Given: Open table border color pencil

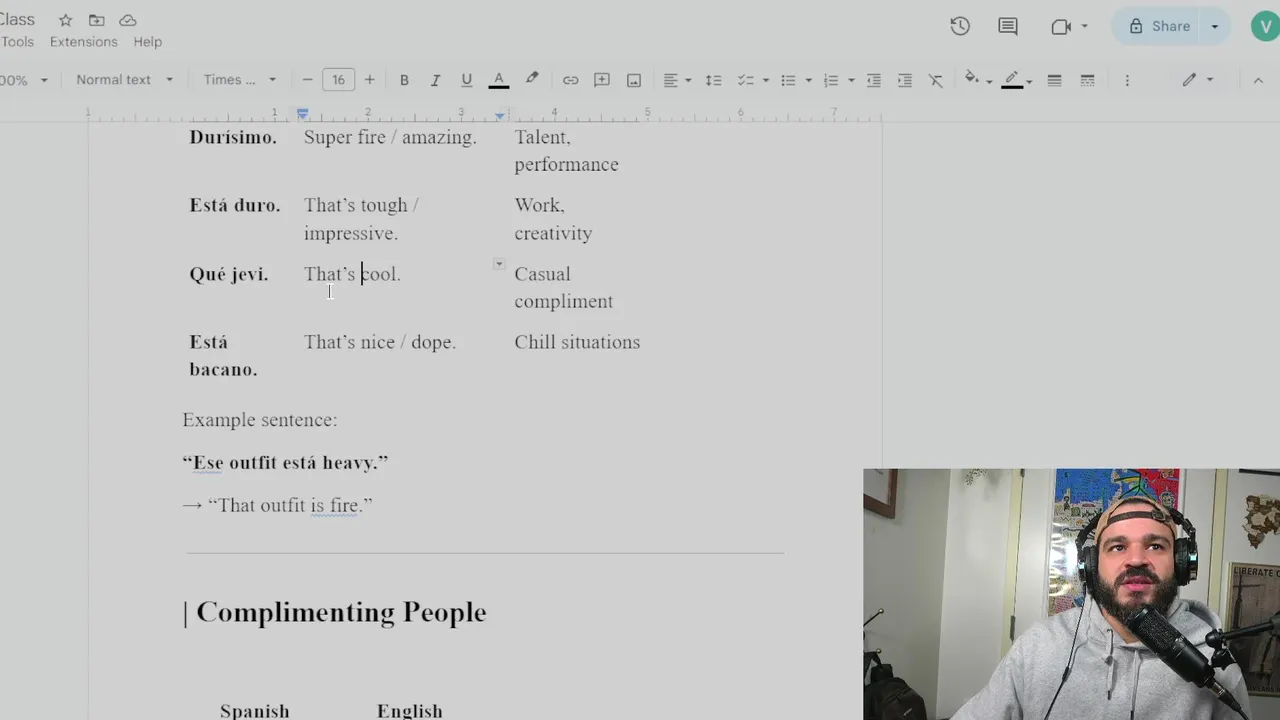Looking at the screenshot, I should tap(1018, 80).
